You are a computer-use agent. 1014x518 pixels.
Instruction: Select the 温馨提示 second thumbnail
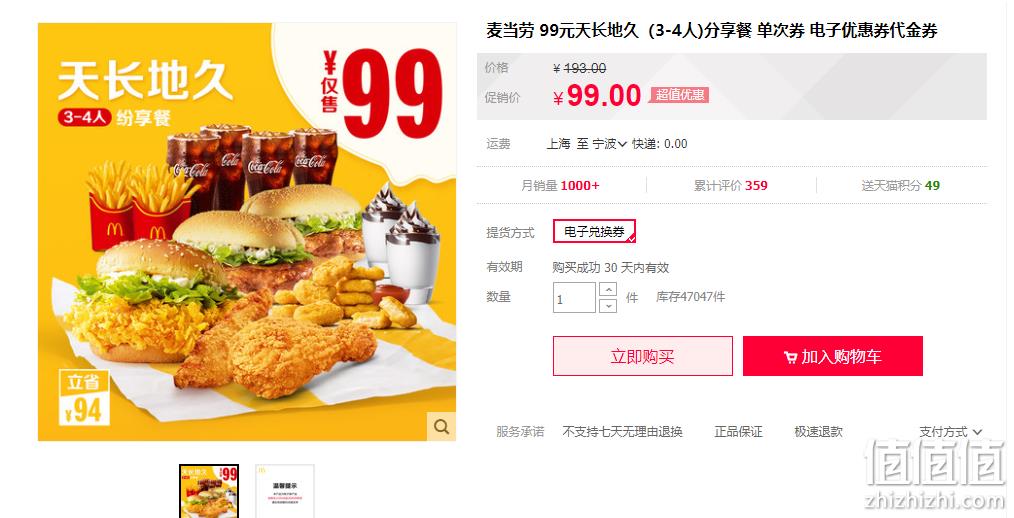pyautogui.click(x=285, y=491)
